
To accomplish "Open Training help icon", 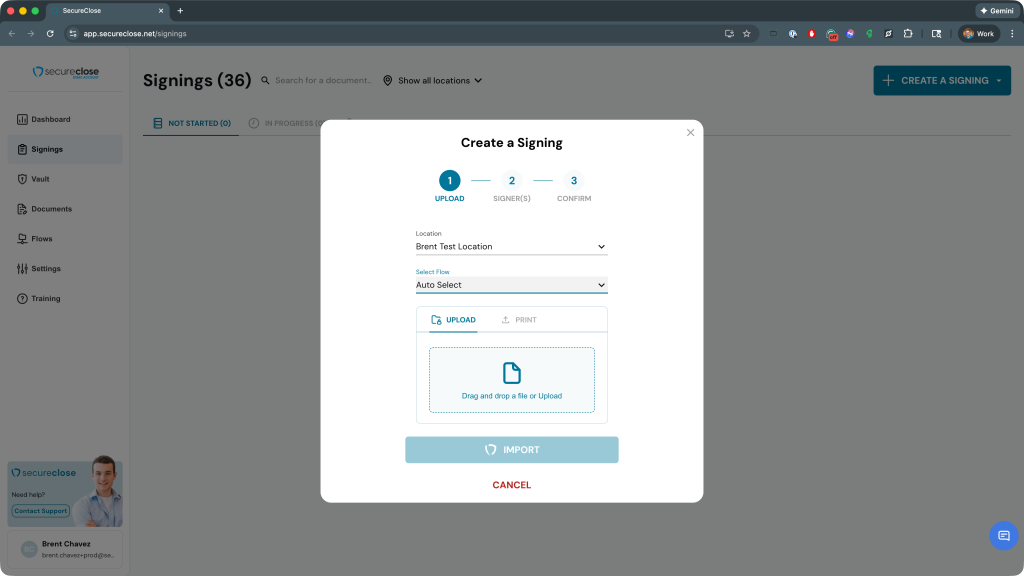I will point(22,299).
